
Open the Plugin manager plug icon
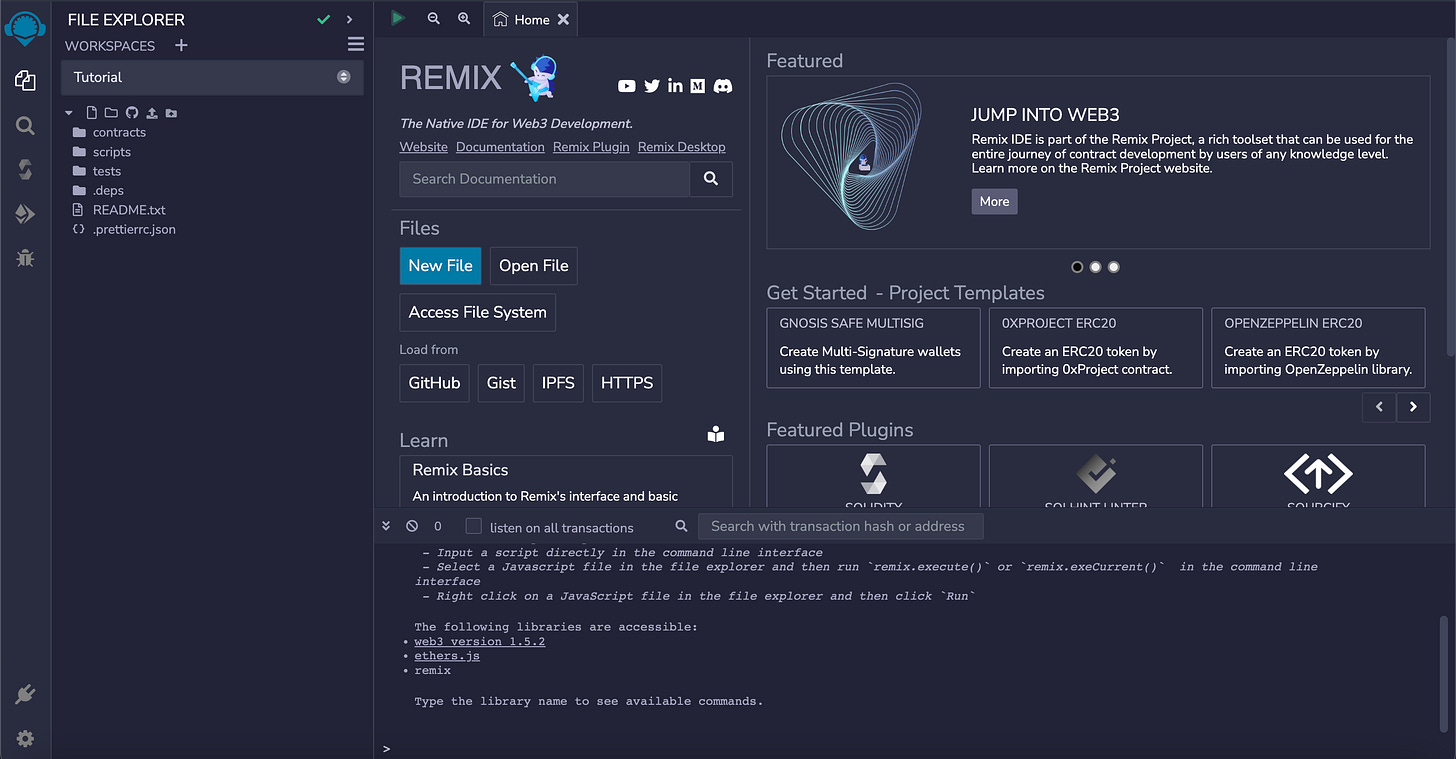pyautogui.click(x=25, y=694)
